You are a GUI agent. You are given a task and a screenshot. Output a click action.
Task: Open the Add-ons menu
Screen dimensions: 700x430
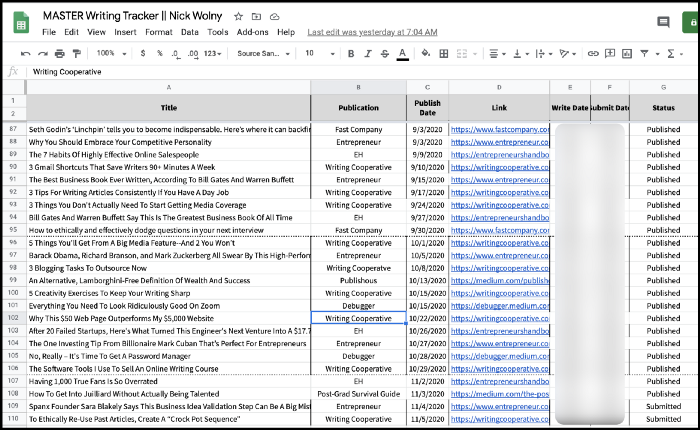pos(253,32)
